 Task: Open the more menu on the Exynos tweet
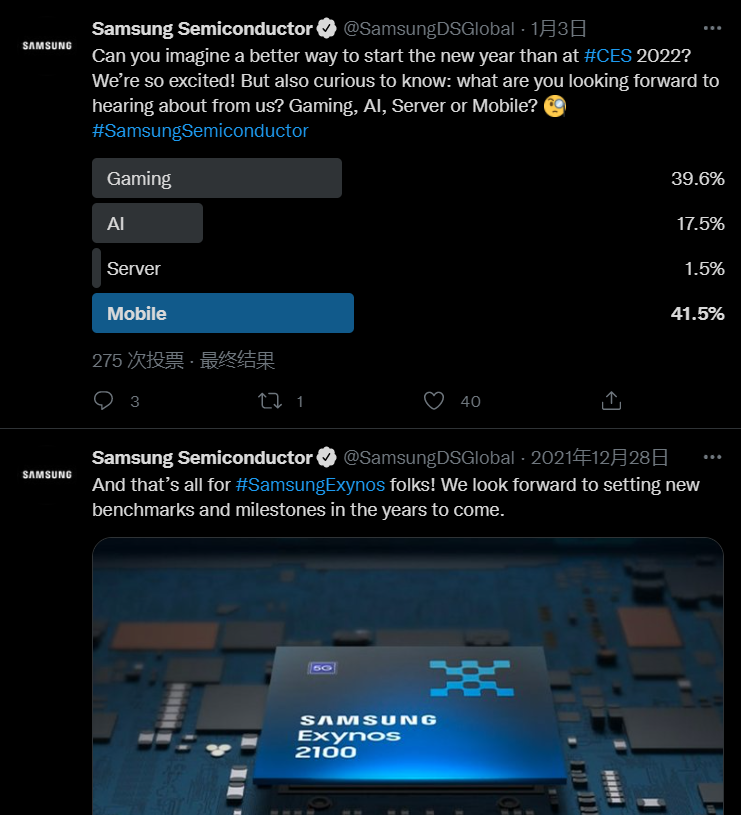click(x=712, y=457)
